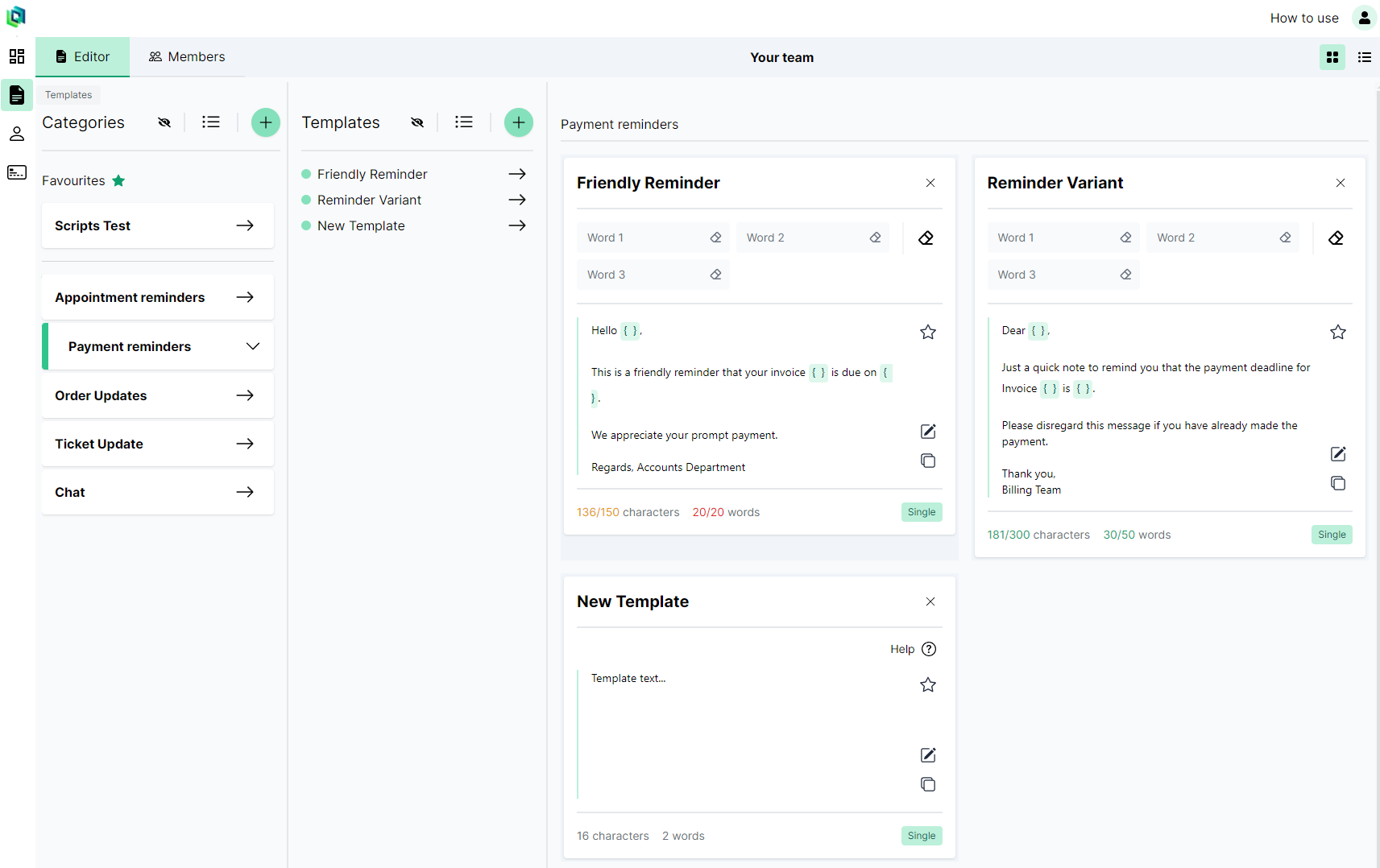Clear Word 2 in Friendly Reminder
Viewport: 1380px width, 868px height.
[x=875, y=238]
